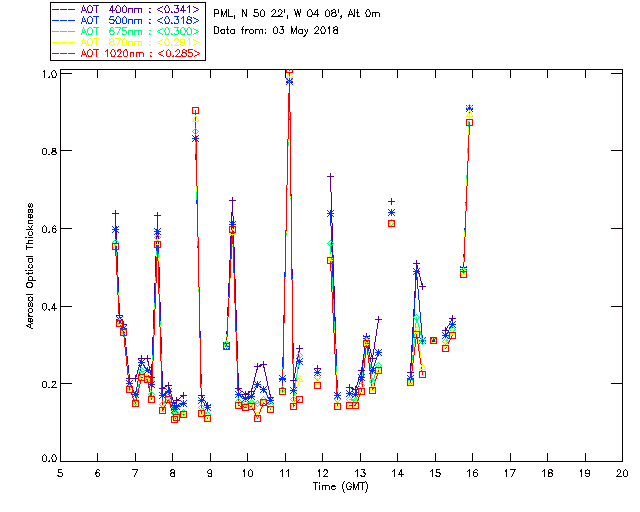
Task: Click the 0.0 tick label on y-axis
Action: pyautogui.click(x=48, y=461)
